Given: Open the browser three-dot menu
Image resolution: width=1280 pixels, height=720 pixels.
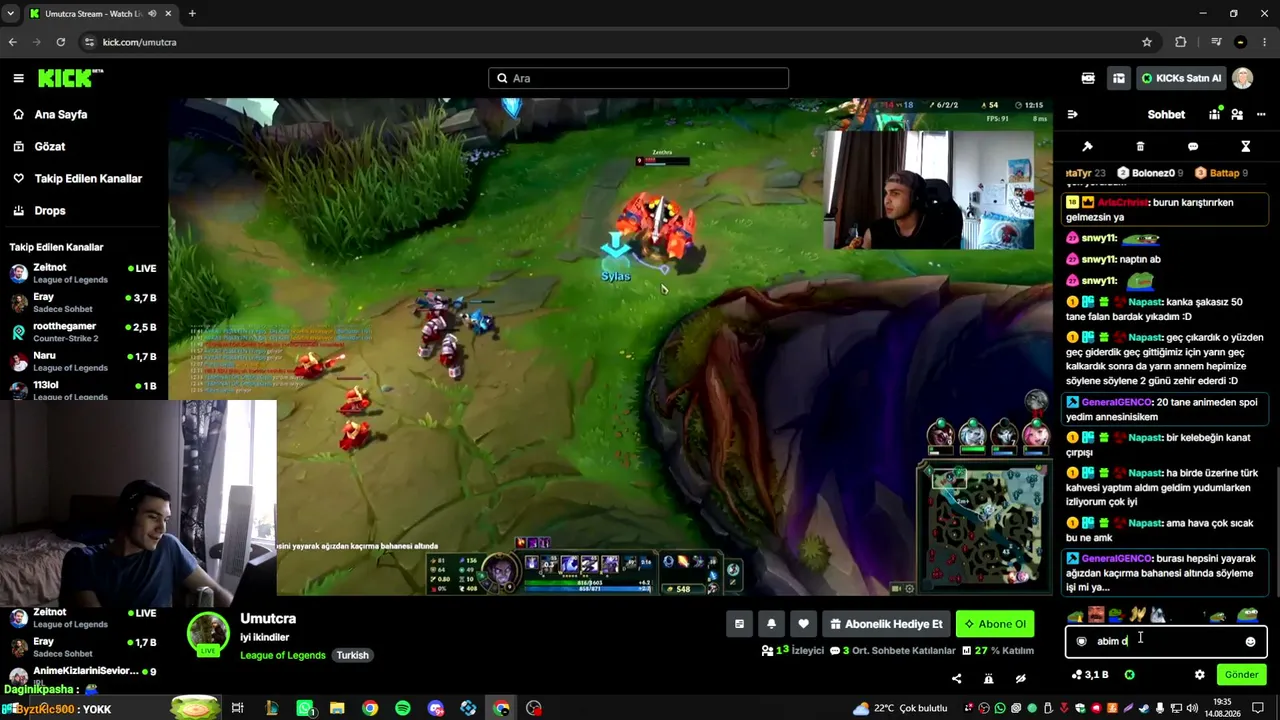Looking at the screenshot, I should tap(1265, 42).
